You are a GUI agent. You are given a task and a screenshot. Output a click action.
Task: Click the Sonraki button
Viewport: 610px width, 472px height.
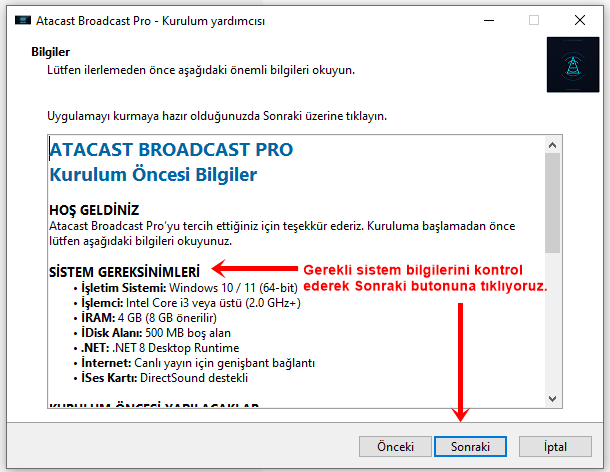point(470,446)
